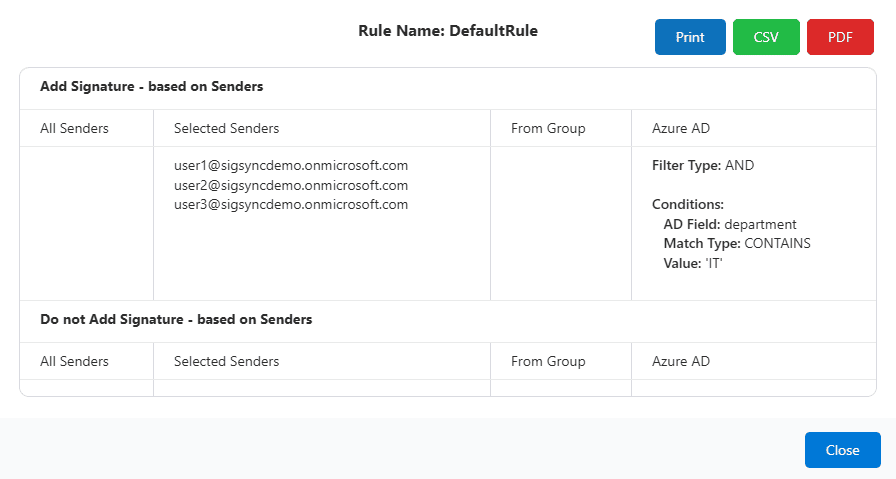Image resolution: width=896 pixels, height=479 pixels.
Task: Click the Do not Add Signature section heading
Action: pyautogui.click(x=176, y=320)
